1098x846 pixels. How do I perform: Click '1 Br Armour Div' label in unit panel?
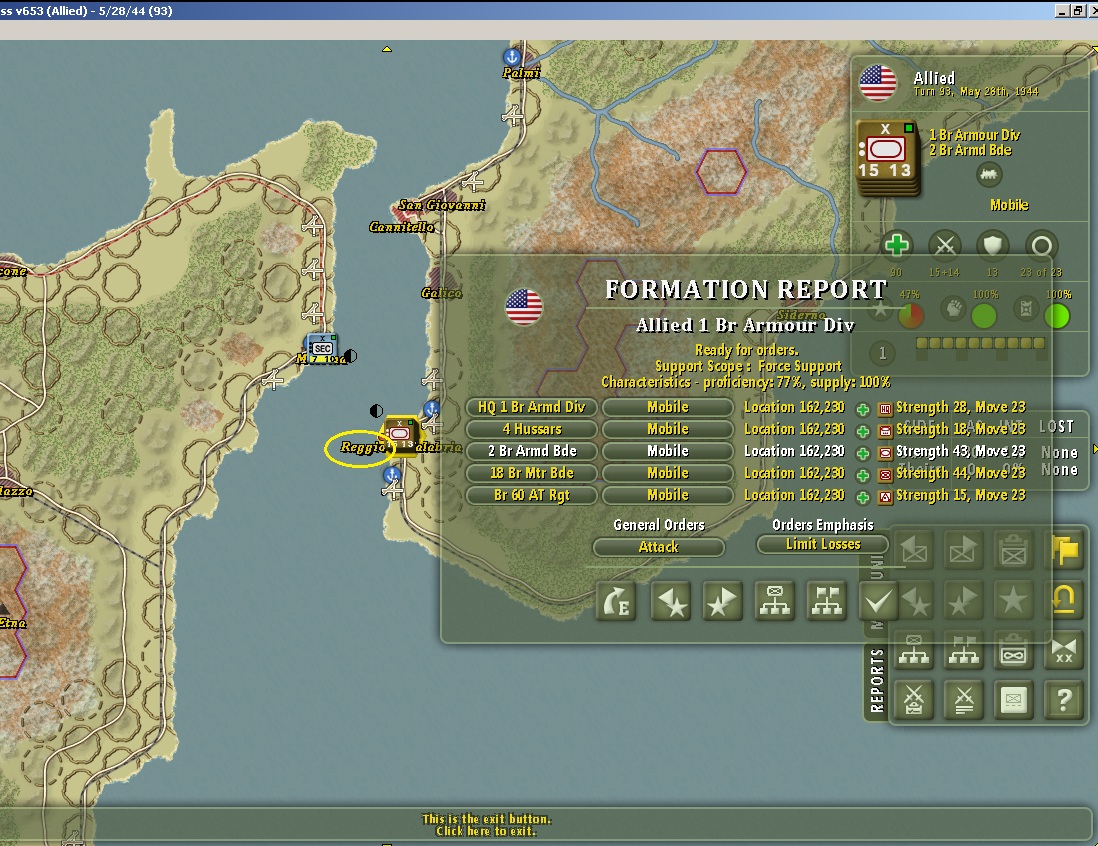pos(974,135)
